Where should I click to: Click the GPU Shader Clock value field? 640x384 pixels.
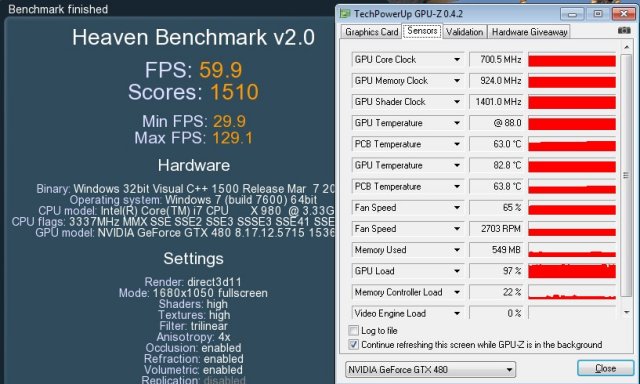click(x=496, y=102)
